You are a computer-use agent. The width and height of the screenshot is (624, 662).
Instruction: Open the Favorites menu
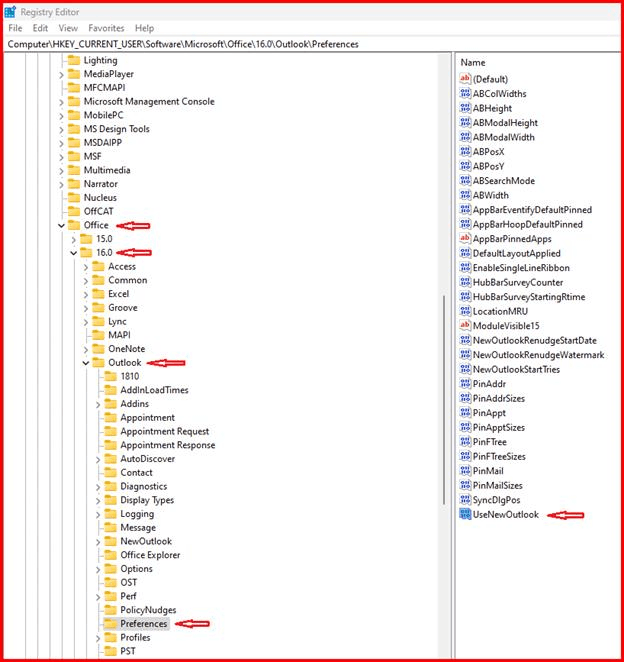coord(106,28)
